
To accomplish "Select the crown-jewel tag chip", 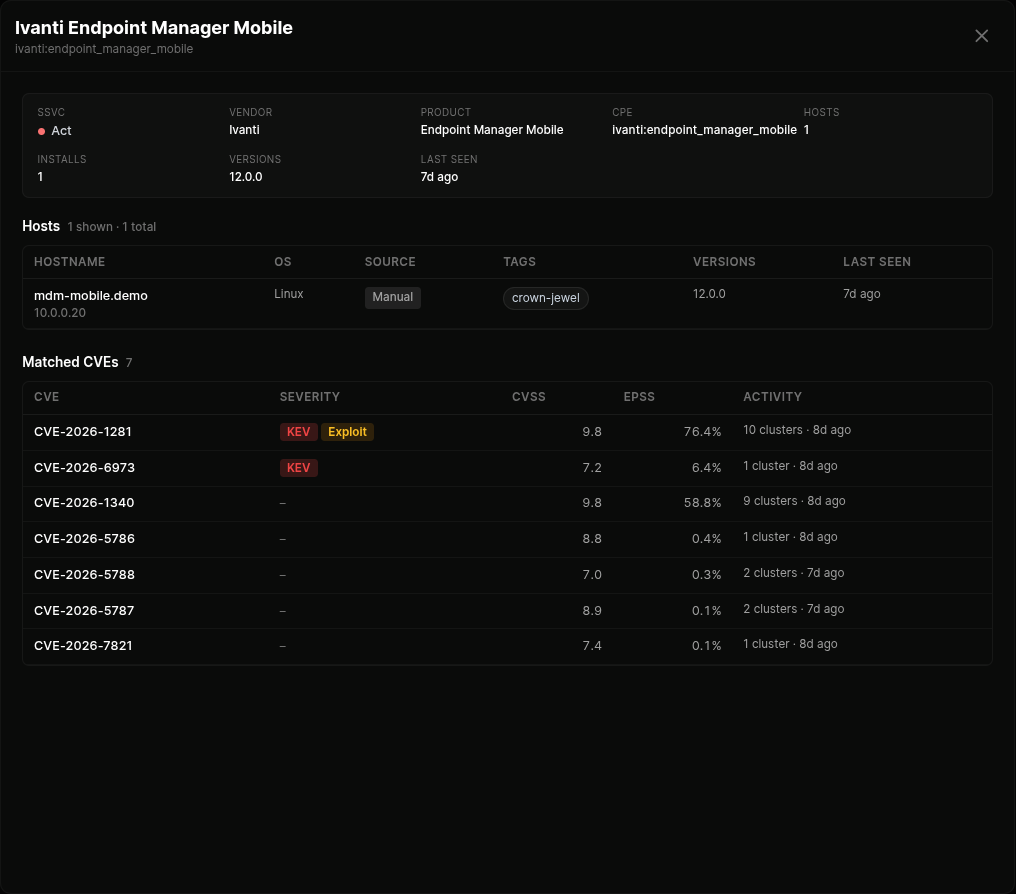I will (546, 298).
